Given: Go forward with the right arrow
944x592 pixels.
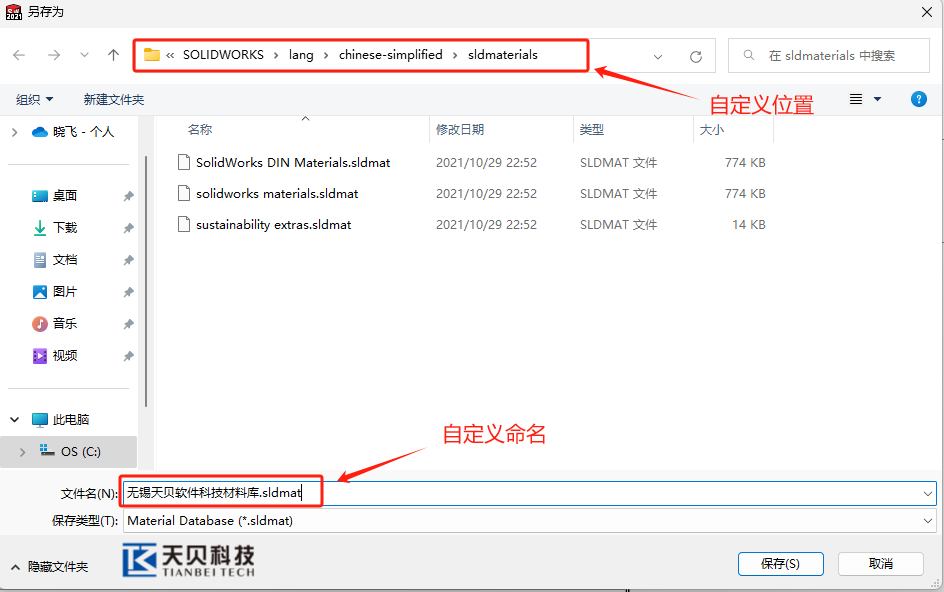Looking at the screenshot, I should click(x=54, y=55).
